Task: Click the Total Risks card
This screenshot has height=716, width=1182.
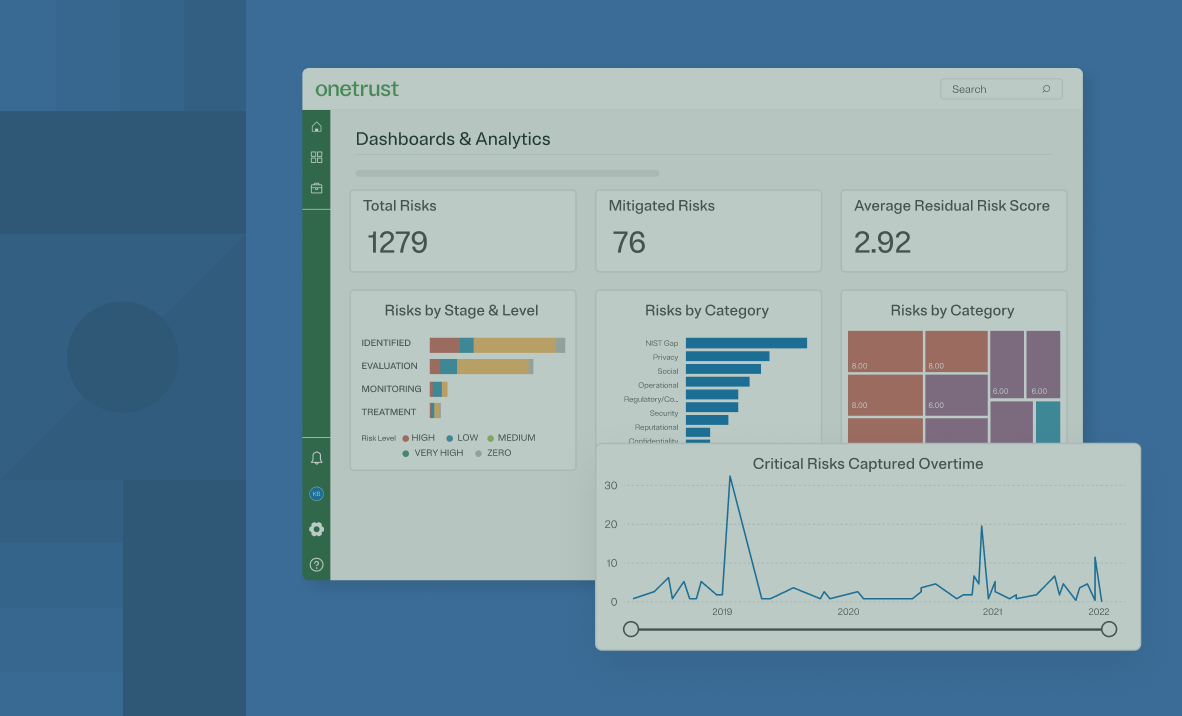Action: pos(462,230)
